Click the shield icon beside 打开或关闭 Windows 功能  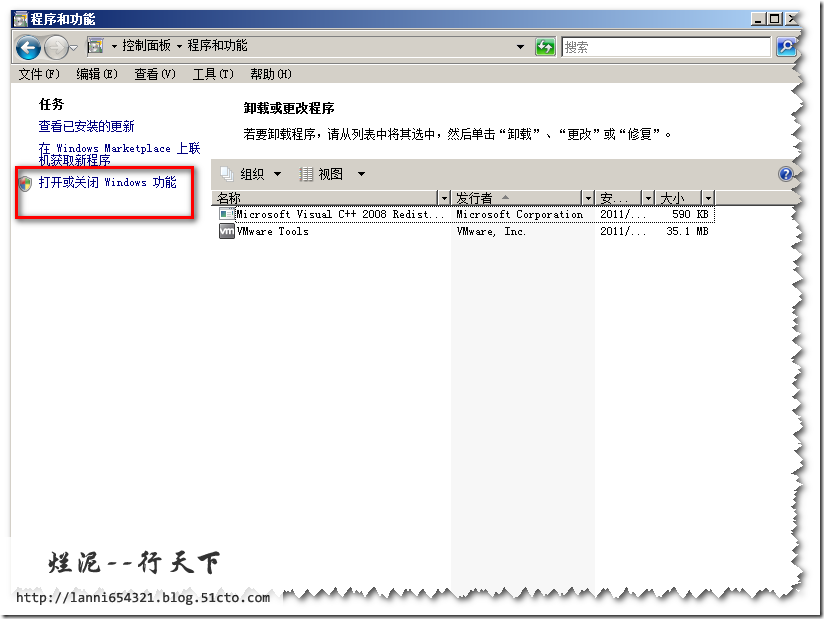coord(25,183)
